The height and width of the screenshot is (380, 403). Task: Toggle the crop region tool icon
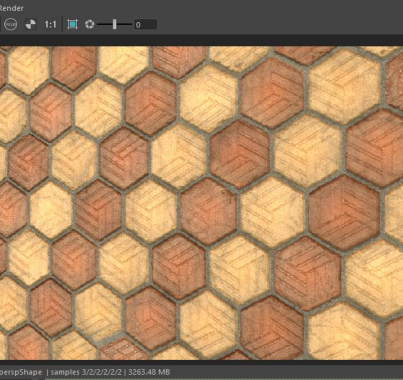point(72,24)
